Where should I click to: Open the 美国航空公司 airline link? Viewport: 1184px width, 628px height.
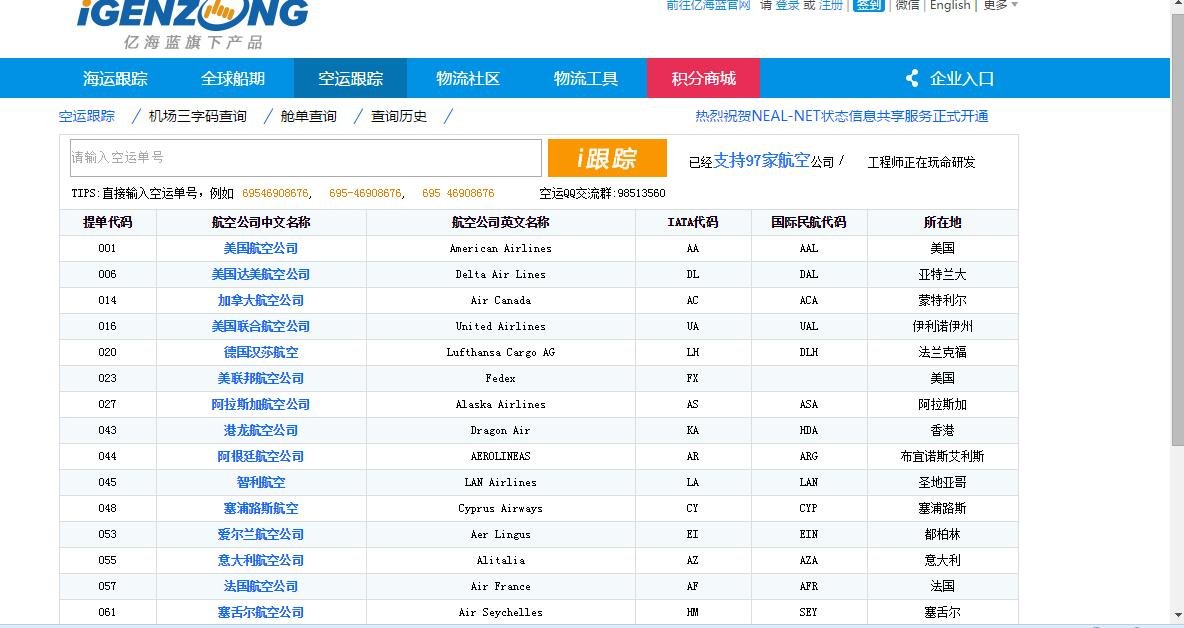[259, 248]
